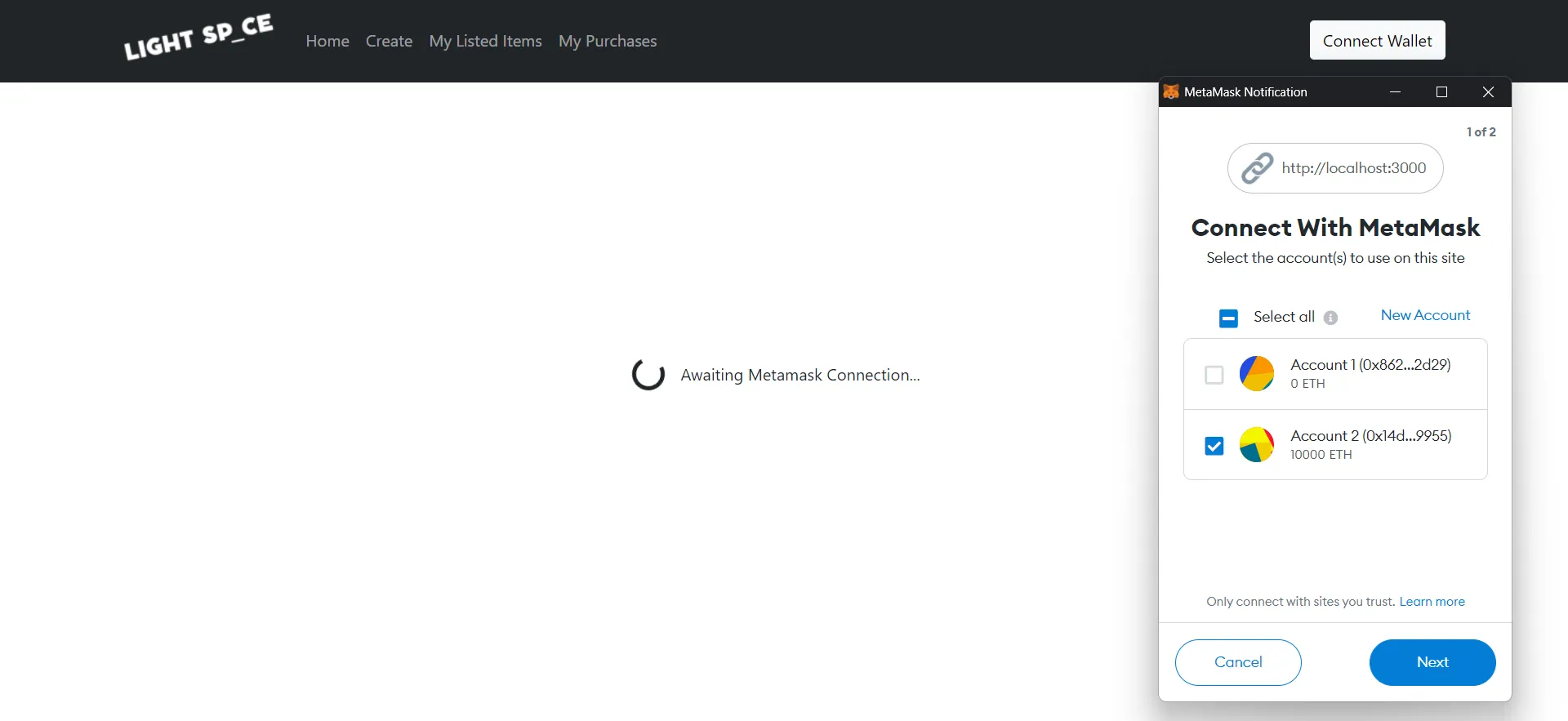Go to the Create page
This screenshot has height=721, width=1568.
click(x=389, y=41)
